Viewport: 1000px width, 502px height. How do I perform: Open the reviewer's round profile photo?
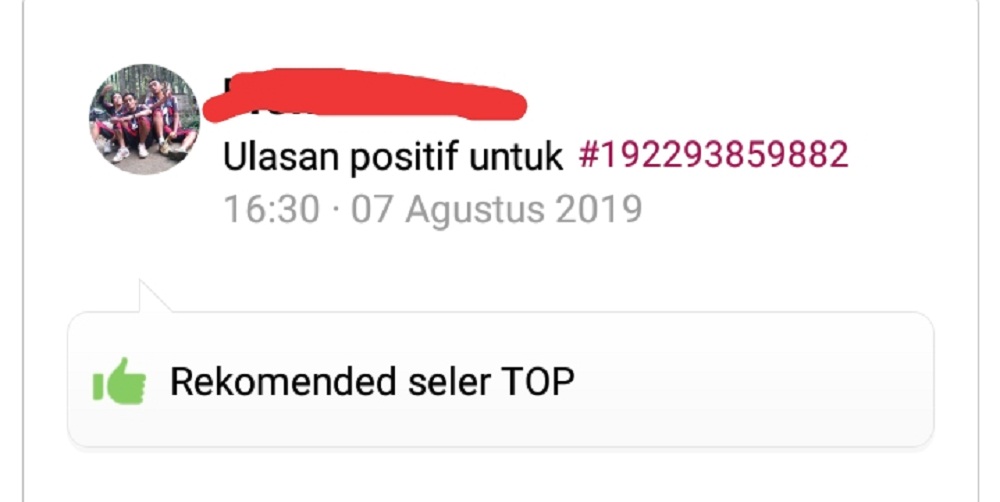pos(144,119)
